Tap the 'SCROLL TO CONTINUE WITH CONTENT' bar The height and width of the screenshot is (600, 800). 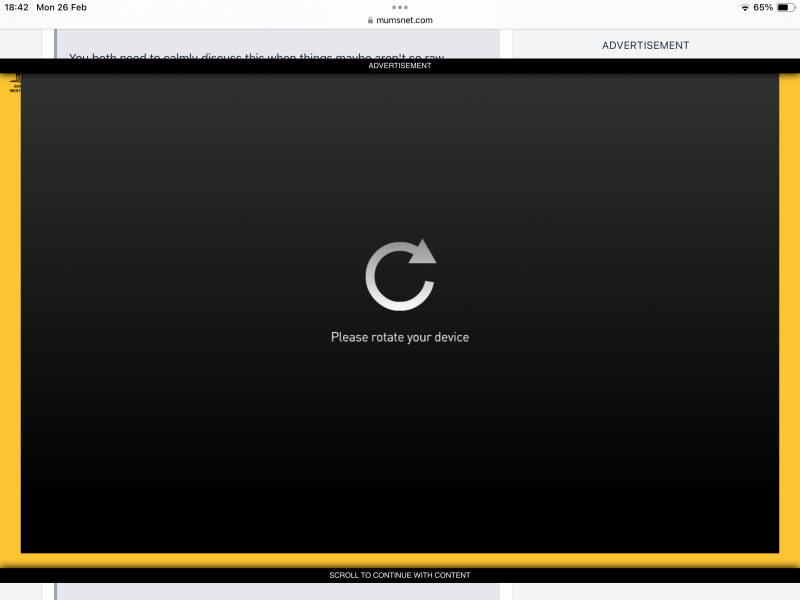pyautogui.click(x=400, y=575)
